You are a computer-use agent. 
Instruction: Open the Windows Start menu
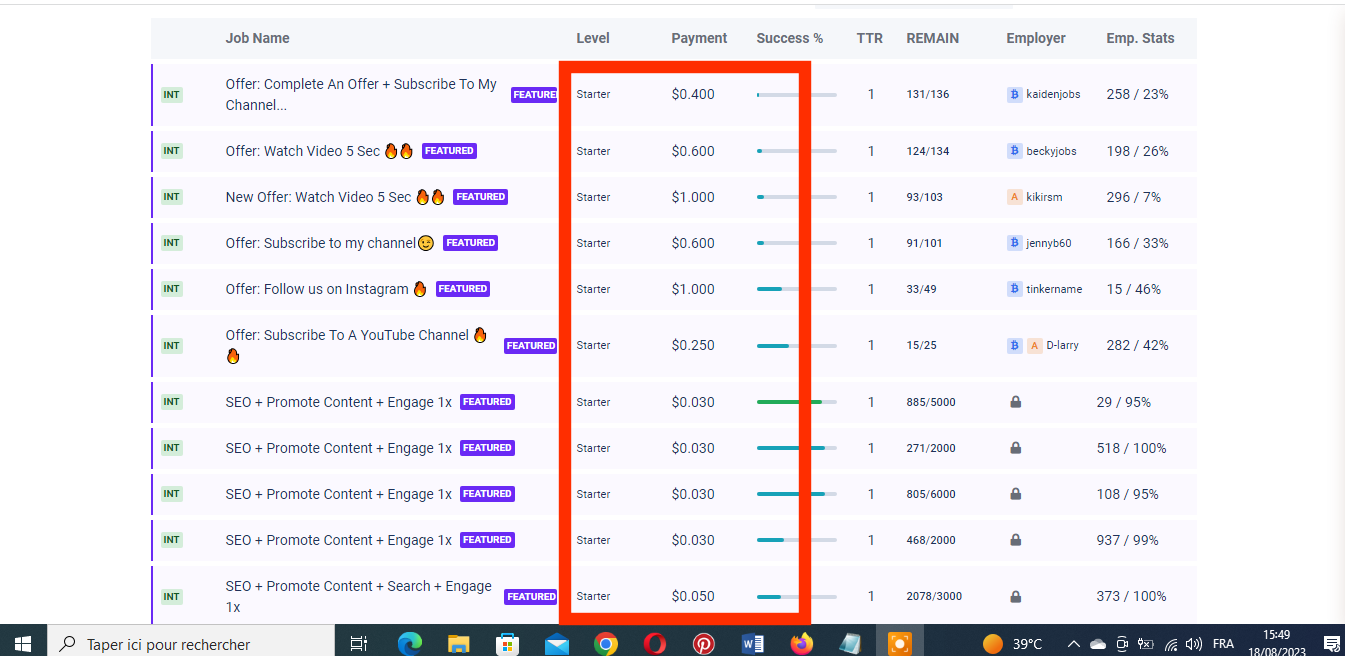click(x=23, y=643)
